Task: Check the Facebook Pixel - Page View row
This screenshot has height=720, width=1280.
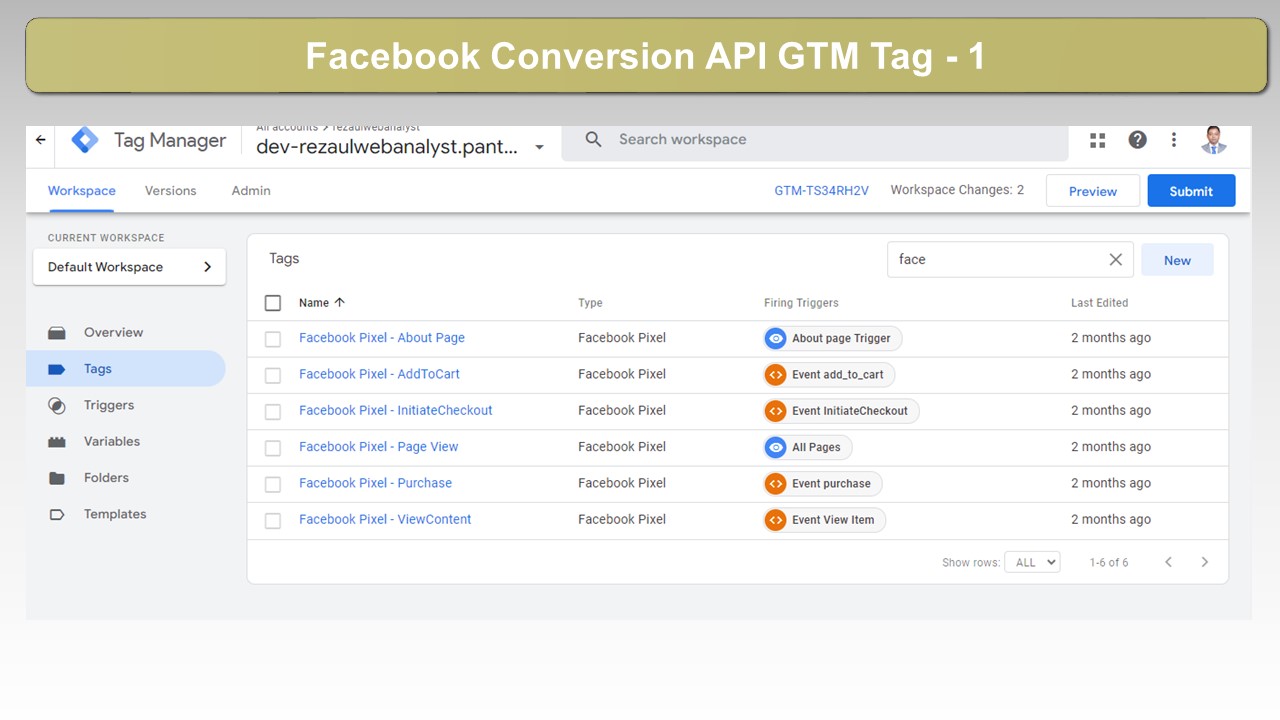Action: 273,448
